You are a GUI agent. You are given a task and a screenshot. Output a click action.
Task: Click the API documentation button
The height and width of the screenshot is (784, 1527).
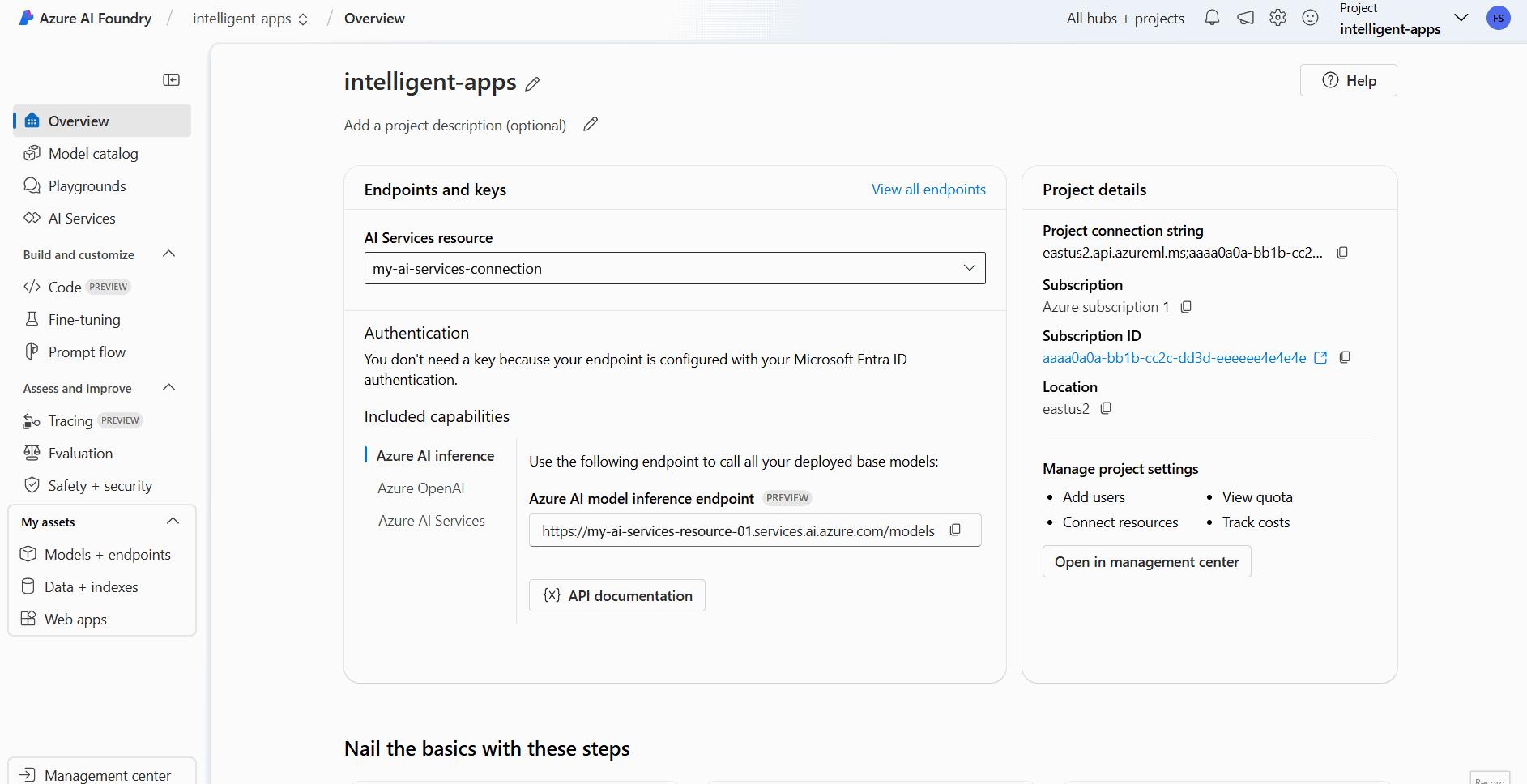click(x=617, y=595)
